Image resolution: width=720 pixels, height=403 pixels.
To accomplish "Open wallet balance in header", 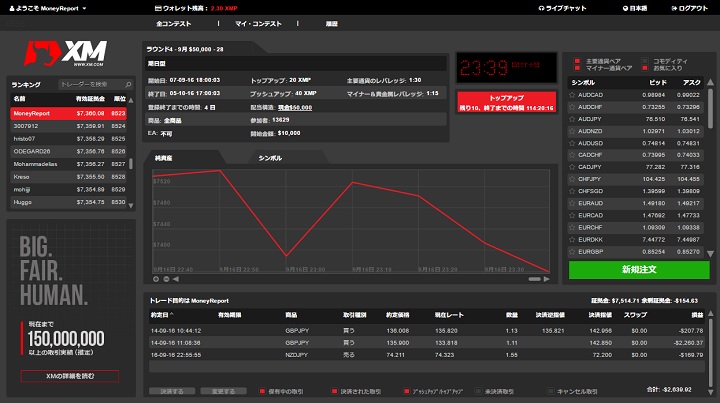I will pos(197,8).
